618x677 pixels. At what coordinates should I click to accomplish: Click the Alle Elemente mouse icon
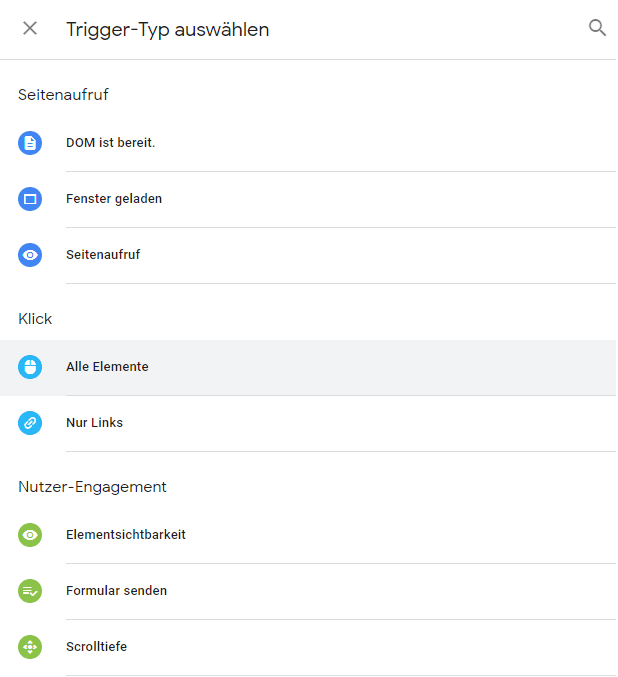pyautogui.click(x=30, y=367)
